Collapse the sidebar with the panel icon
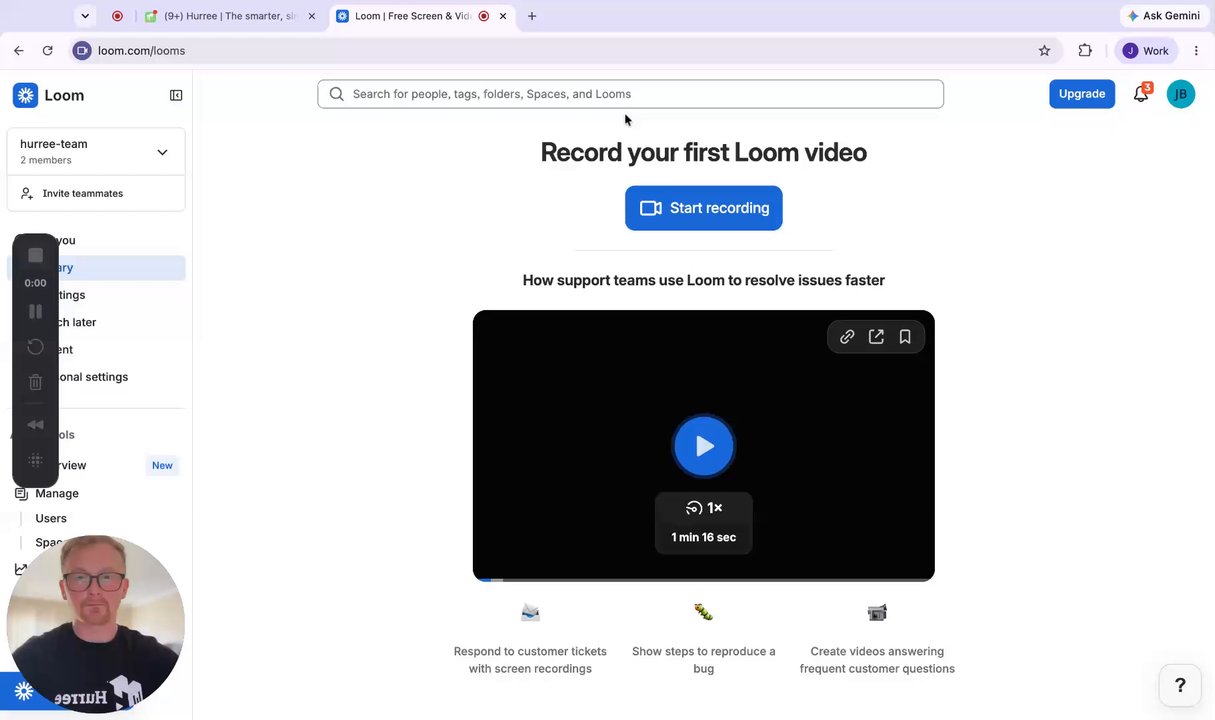The height and width of the screenshot is (720, 1215). (176, 95)
